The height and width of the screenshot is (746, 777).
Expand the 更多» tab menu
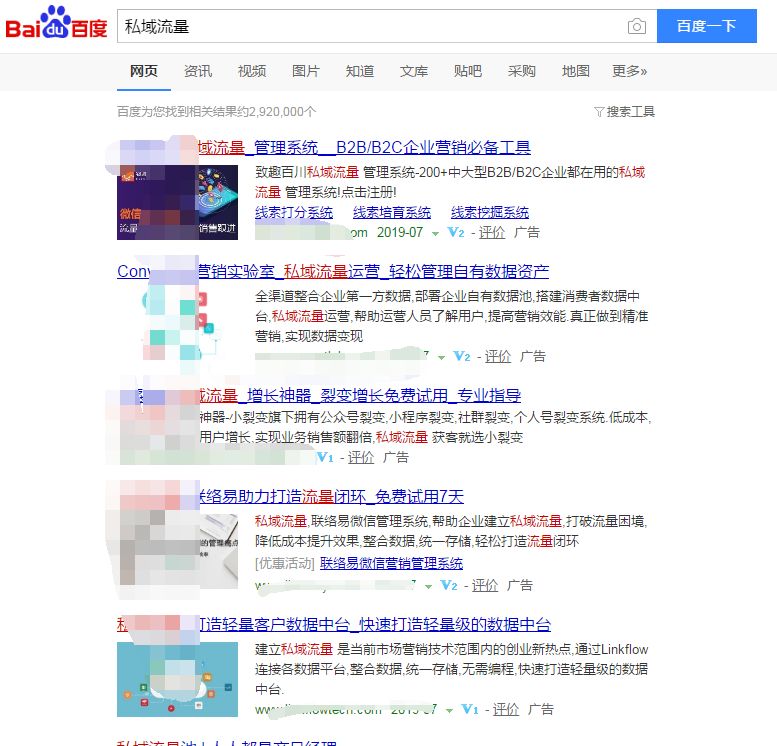[629, 71]
